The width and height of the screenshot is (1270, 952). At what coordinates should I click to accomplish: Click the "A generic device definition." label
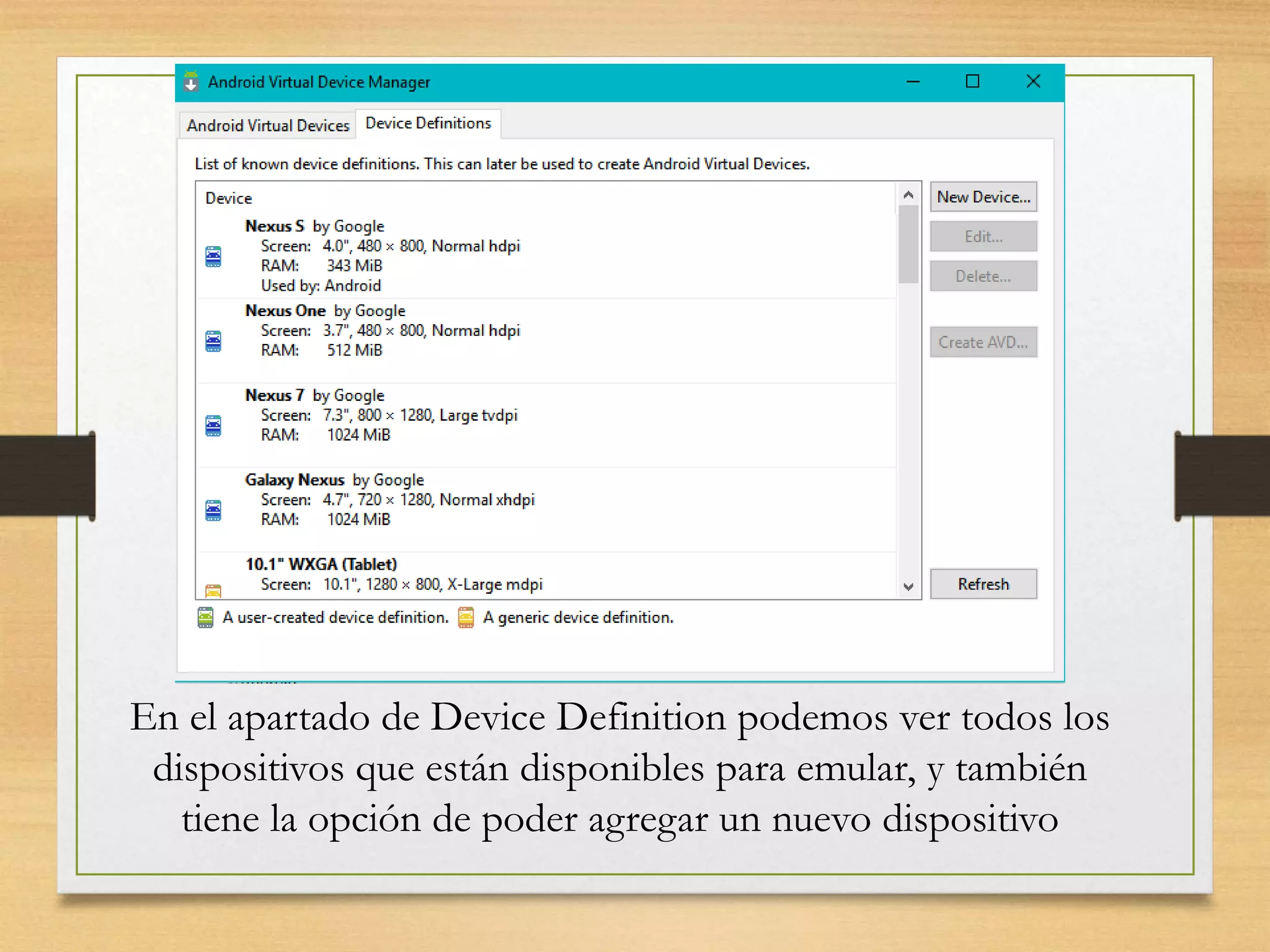[578, 617]
